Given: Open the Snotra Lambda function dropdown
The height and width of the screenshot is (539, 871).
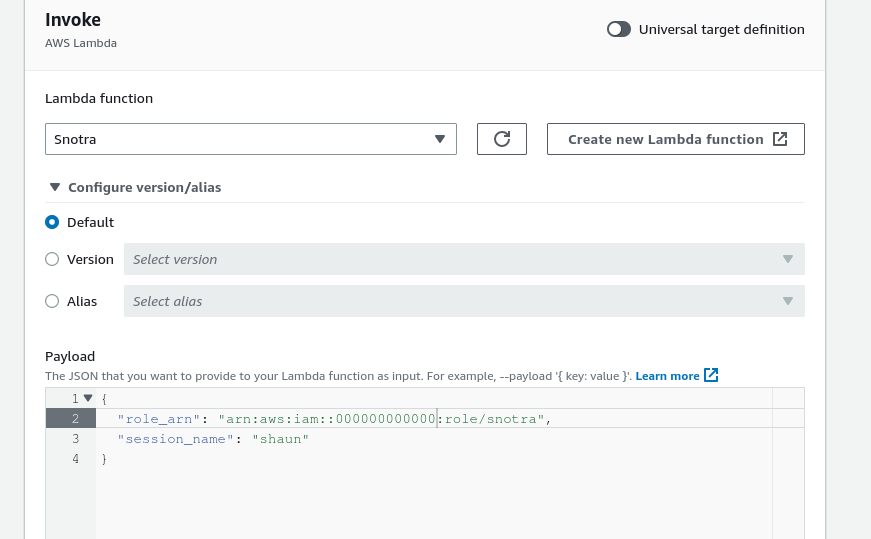Looking at the screenshot, I should 250,139.
